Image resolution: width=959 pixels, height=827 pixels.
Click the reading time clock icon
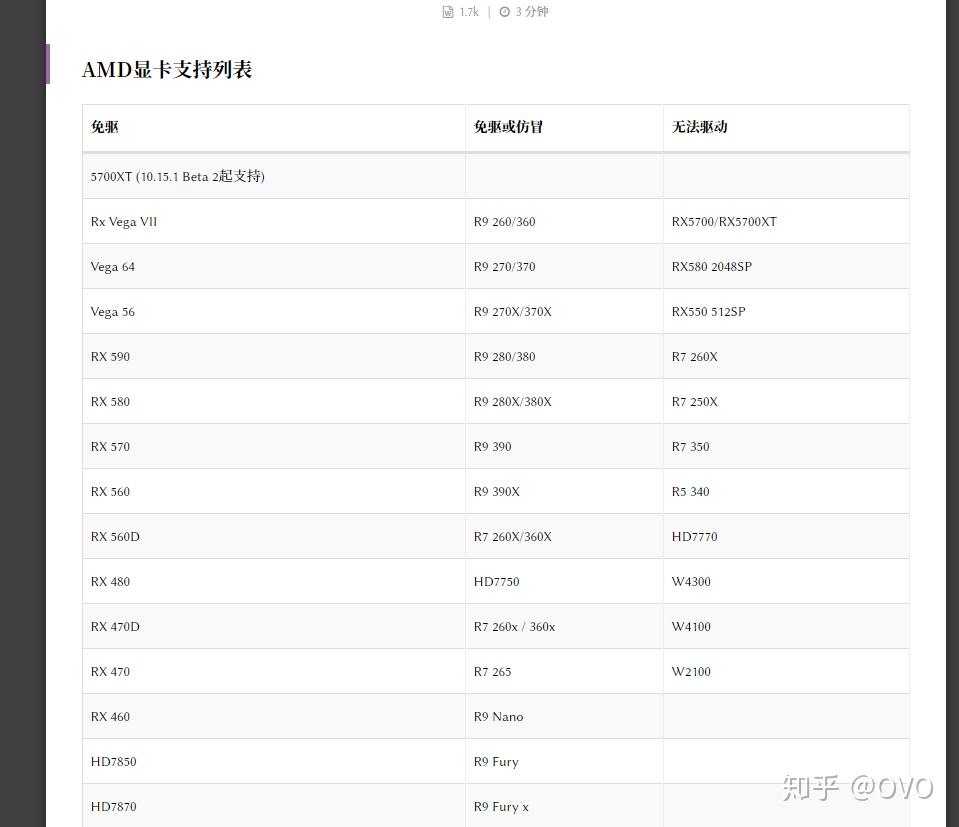tap(505, 12)
